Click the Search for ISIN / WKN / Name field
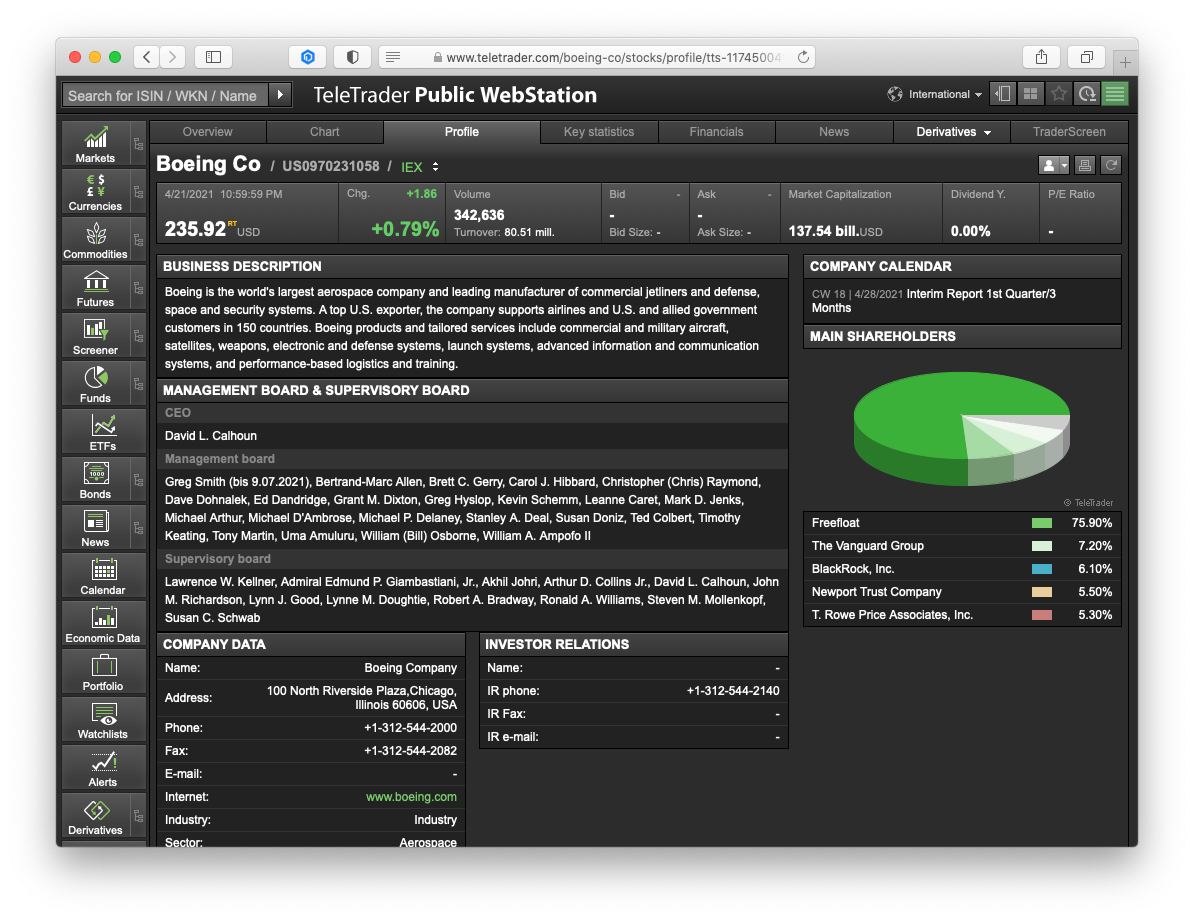The width and height of the screenshot is (1194, 921). tap(165, 95)
